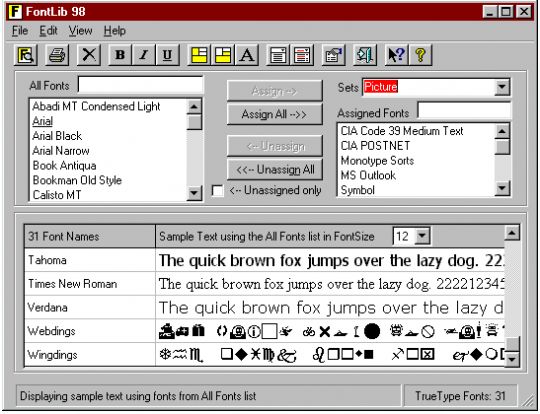This screenshot has height=414, width=540.
Task: Click the black text list icon
Action: point(278,55)
